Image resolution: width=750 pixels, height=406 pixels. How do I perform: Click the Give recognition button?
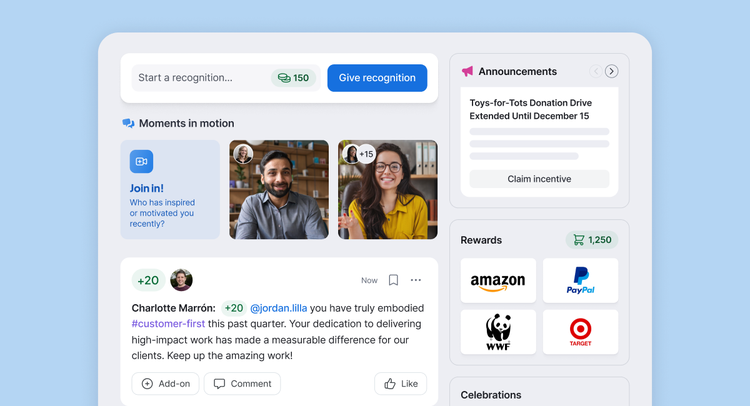377,78
